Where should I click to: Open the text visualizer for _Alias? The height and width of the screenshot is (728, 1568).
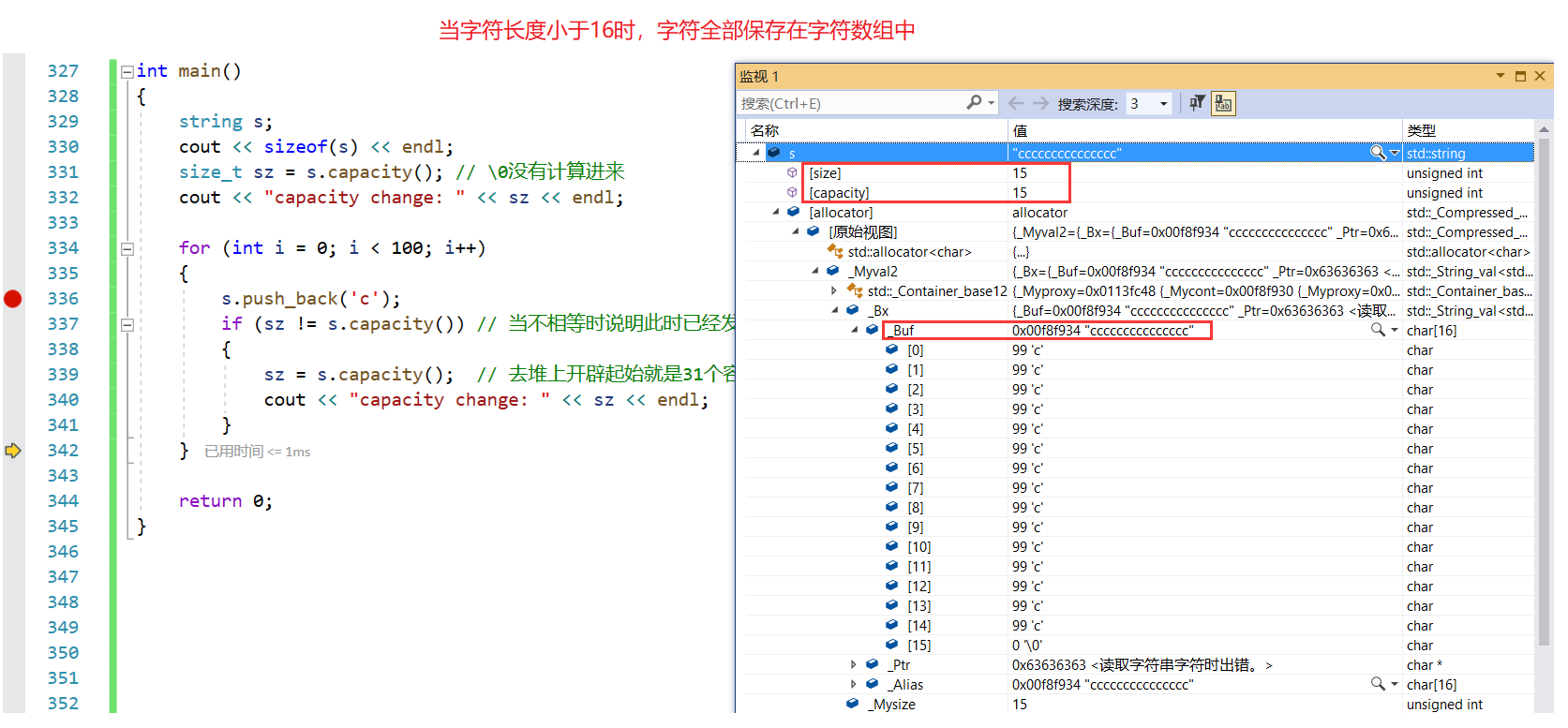click(x=1377, y=683)
